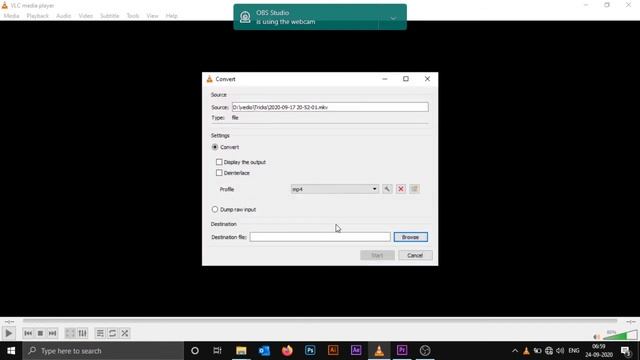Open Illustrator from taskbar
The image size is (640, 360).
click(x=333, y=351)
